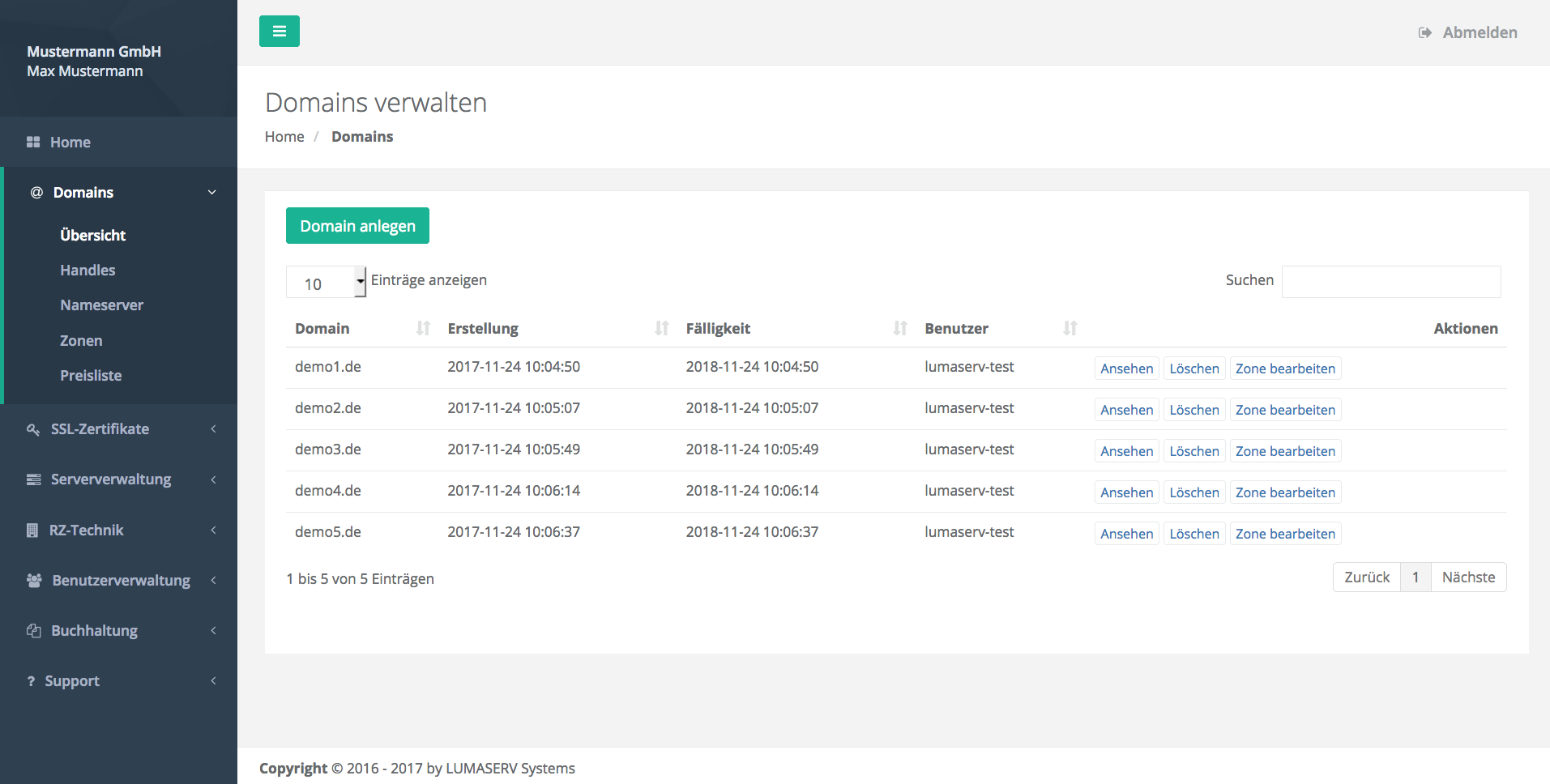Click Ansehen for demo3.de
The height and width of the screenshot is (784, 1550).
(1126, 451)
